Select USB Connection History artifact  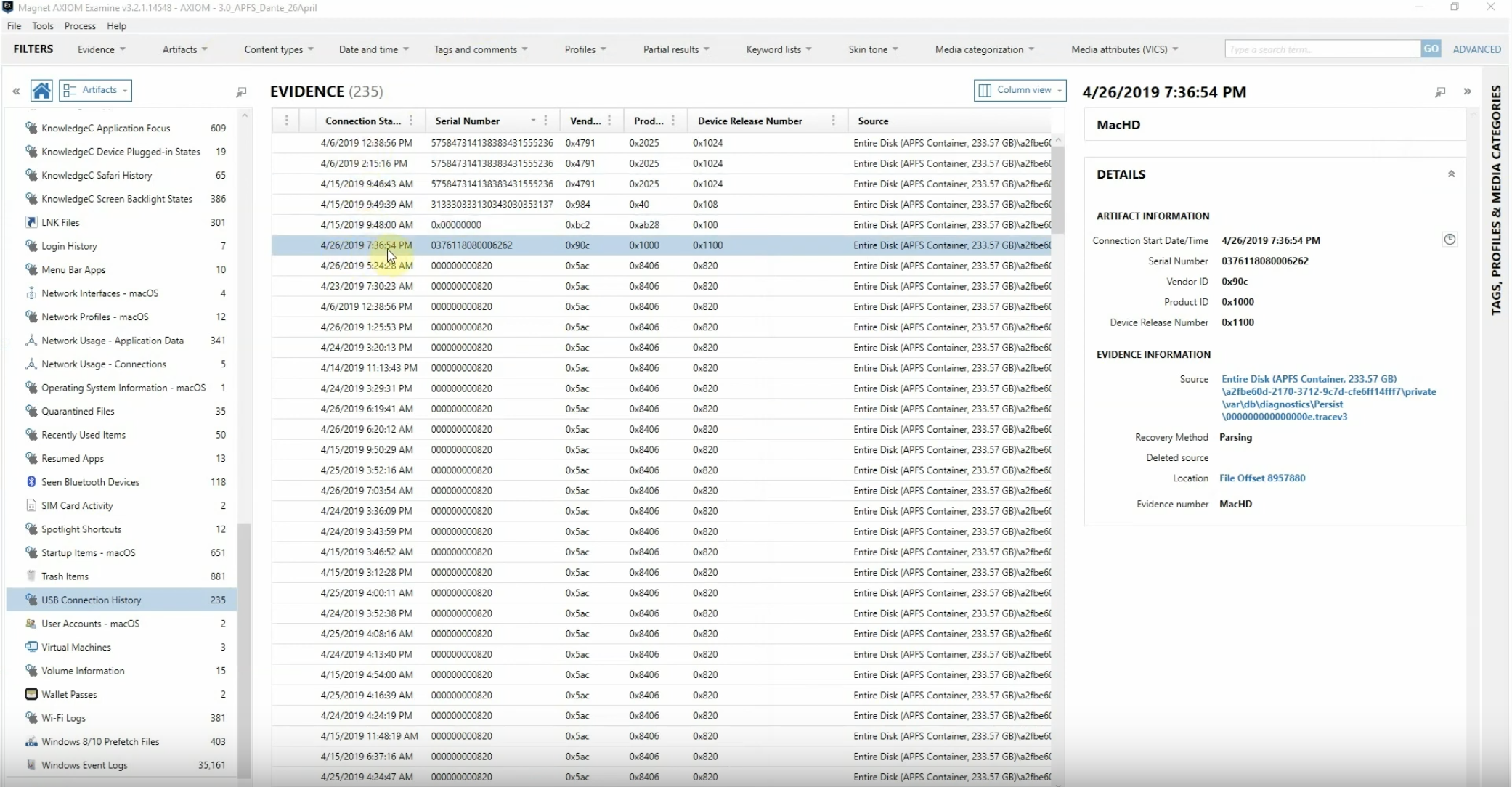tap(121, 600)
